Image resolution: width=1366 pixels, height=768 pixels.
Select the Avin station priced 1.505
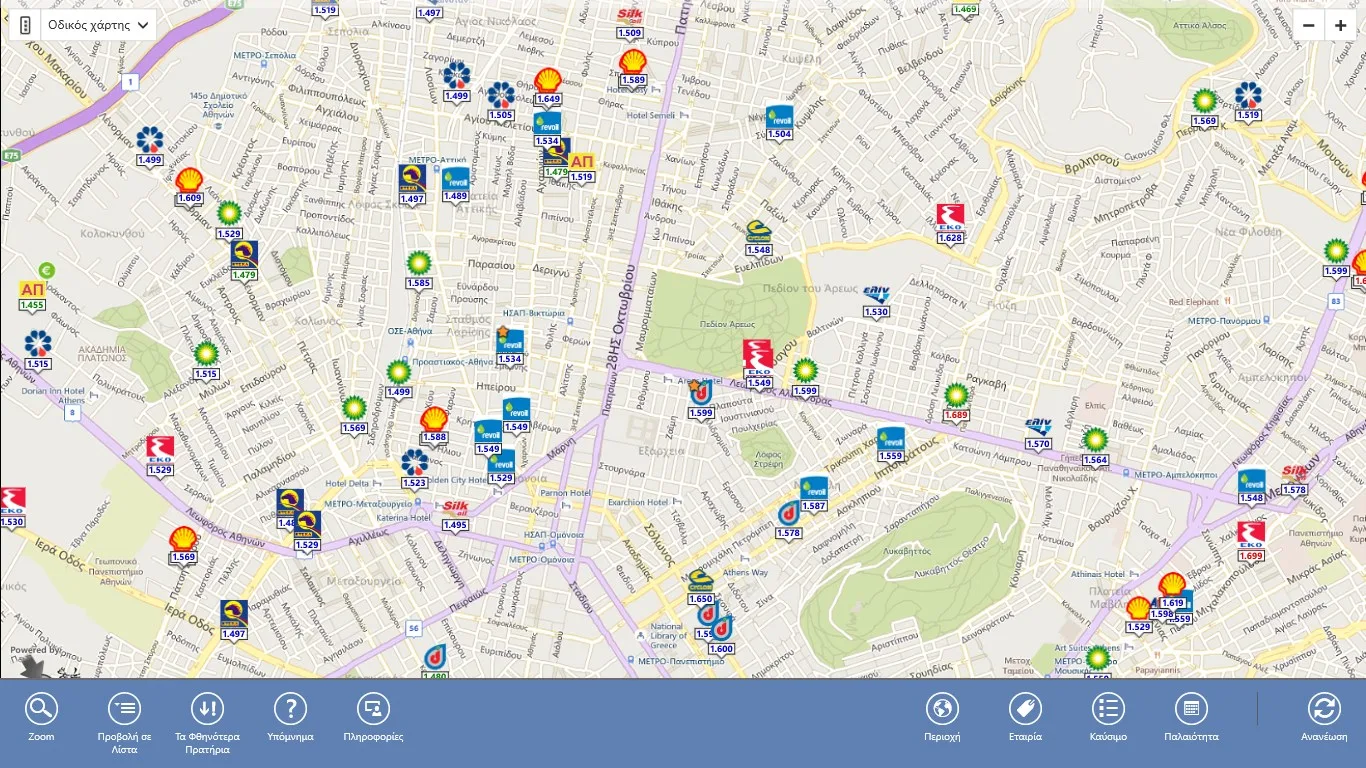pos(501,102)
